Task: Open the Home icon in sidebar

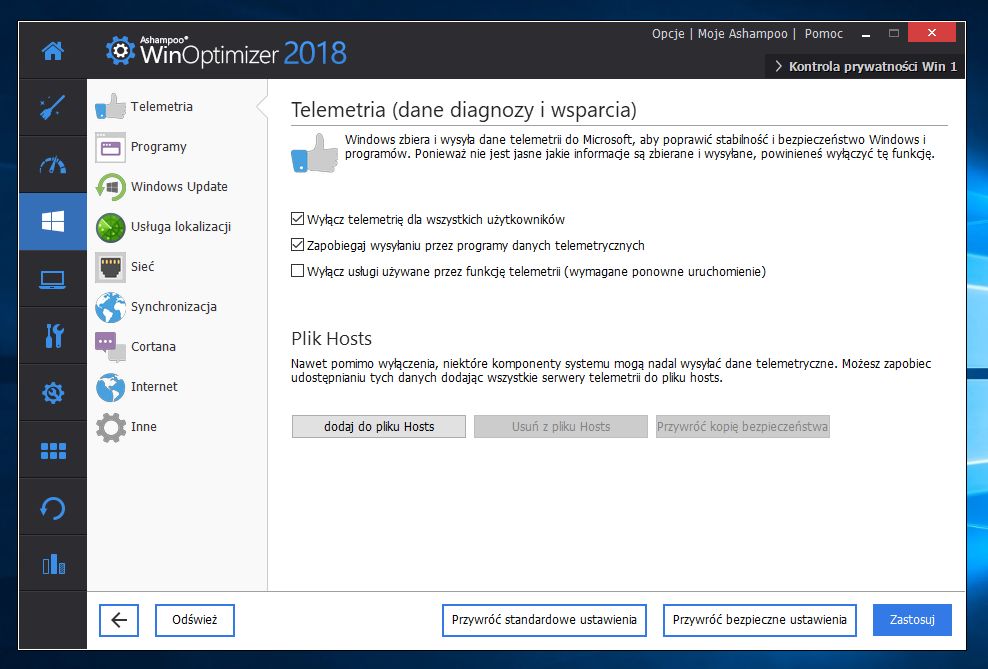Action: (x=53, y=50)
